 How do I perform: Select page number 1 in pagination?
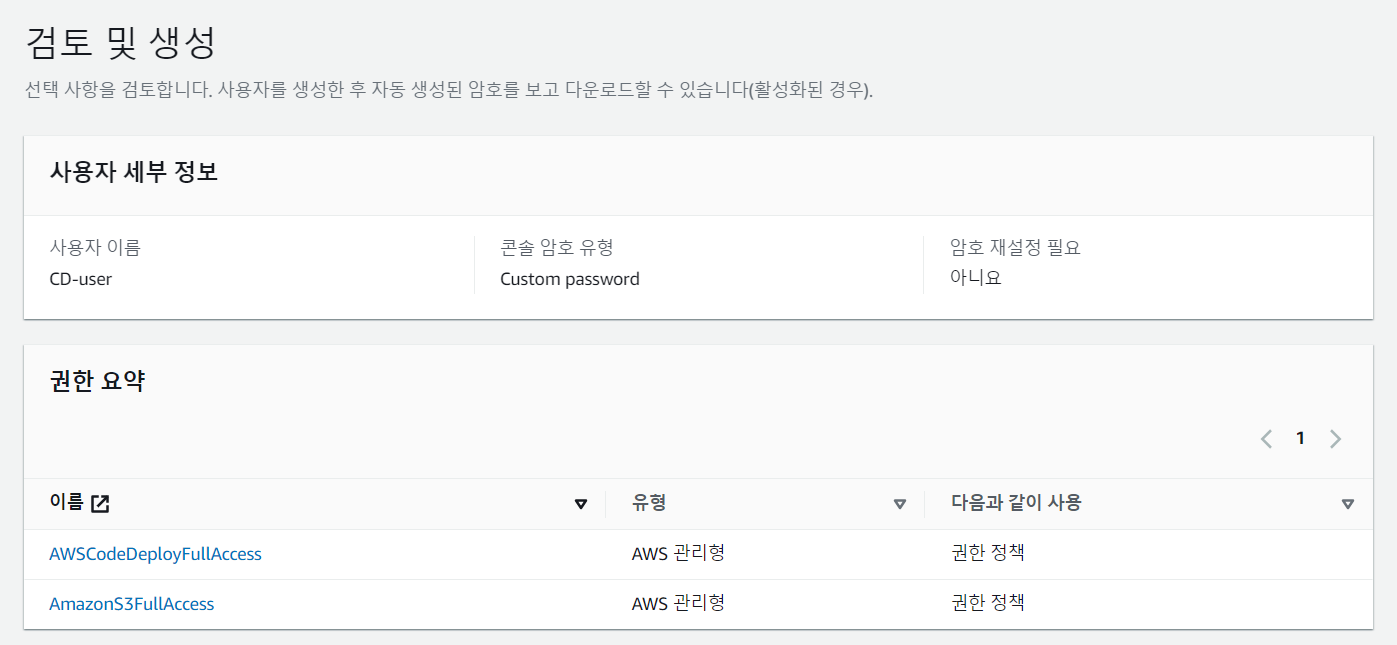[1300, 438]
